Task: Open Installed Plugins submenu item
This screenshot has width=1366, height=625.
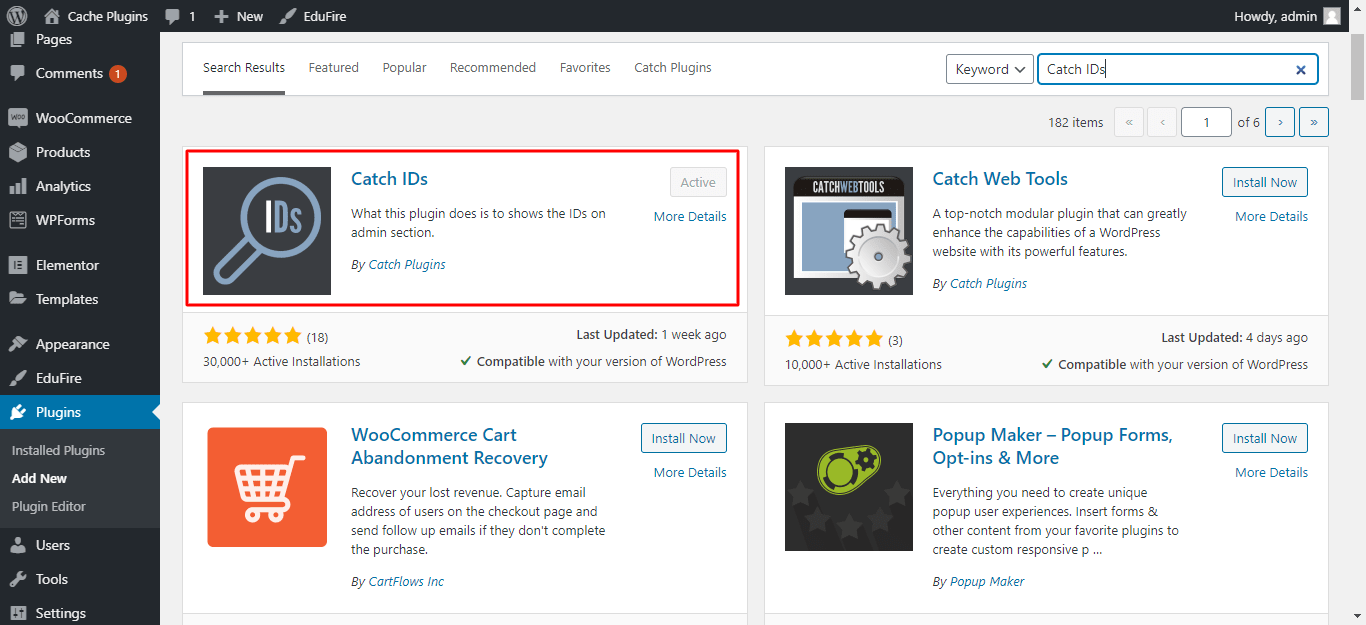Action: (x=58, y=450)
